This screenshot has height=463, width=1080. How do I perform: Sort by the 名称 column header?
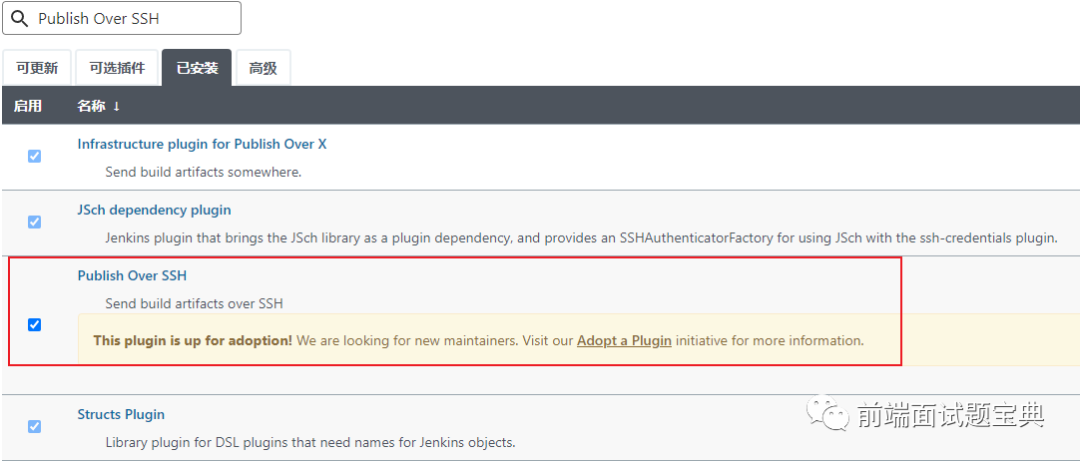pos(98,106)
